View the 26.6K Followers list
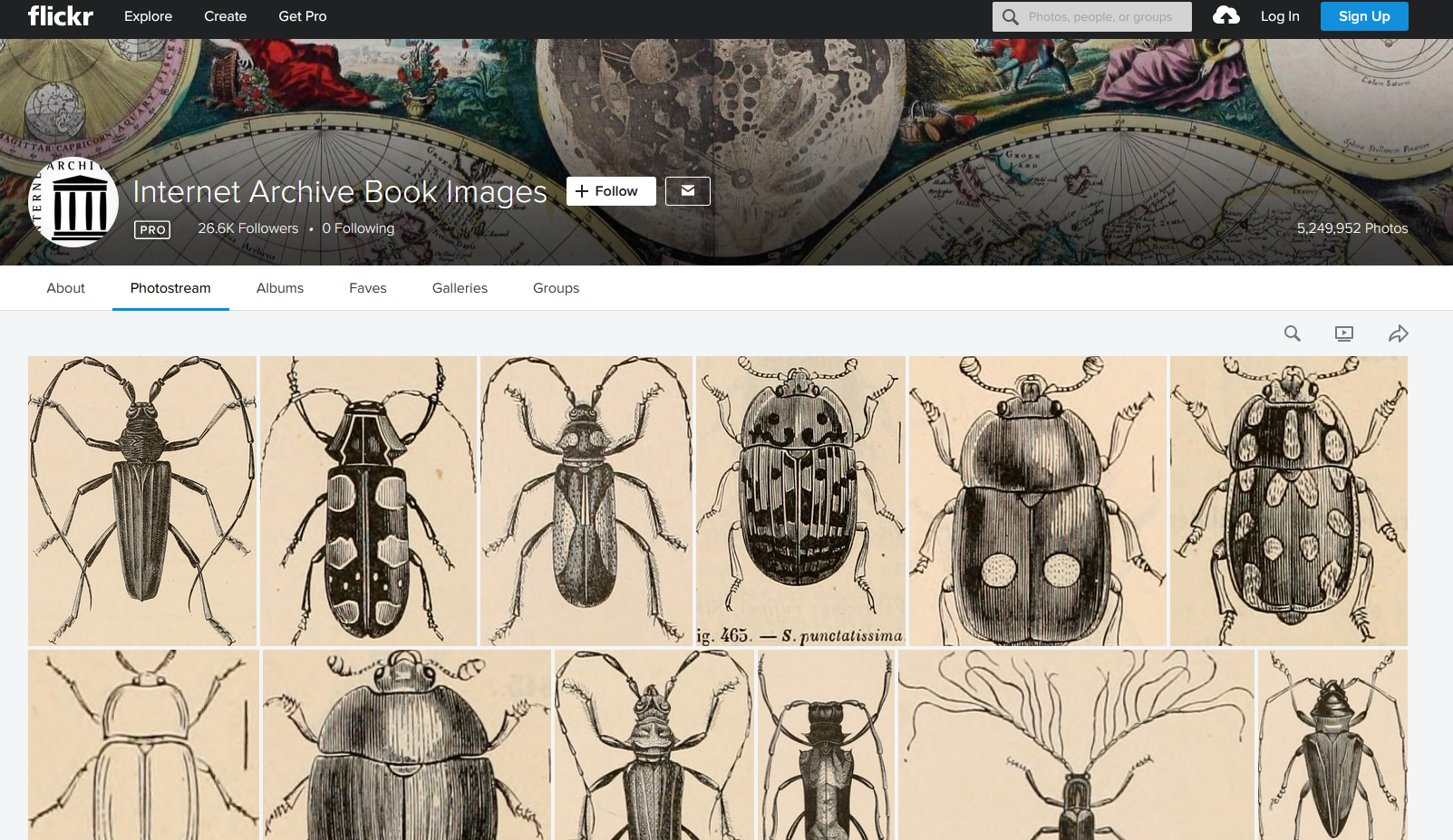 coord(247,228)
